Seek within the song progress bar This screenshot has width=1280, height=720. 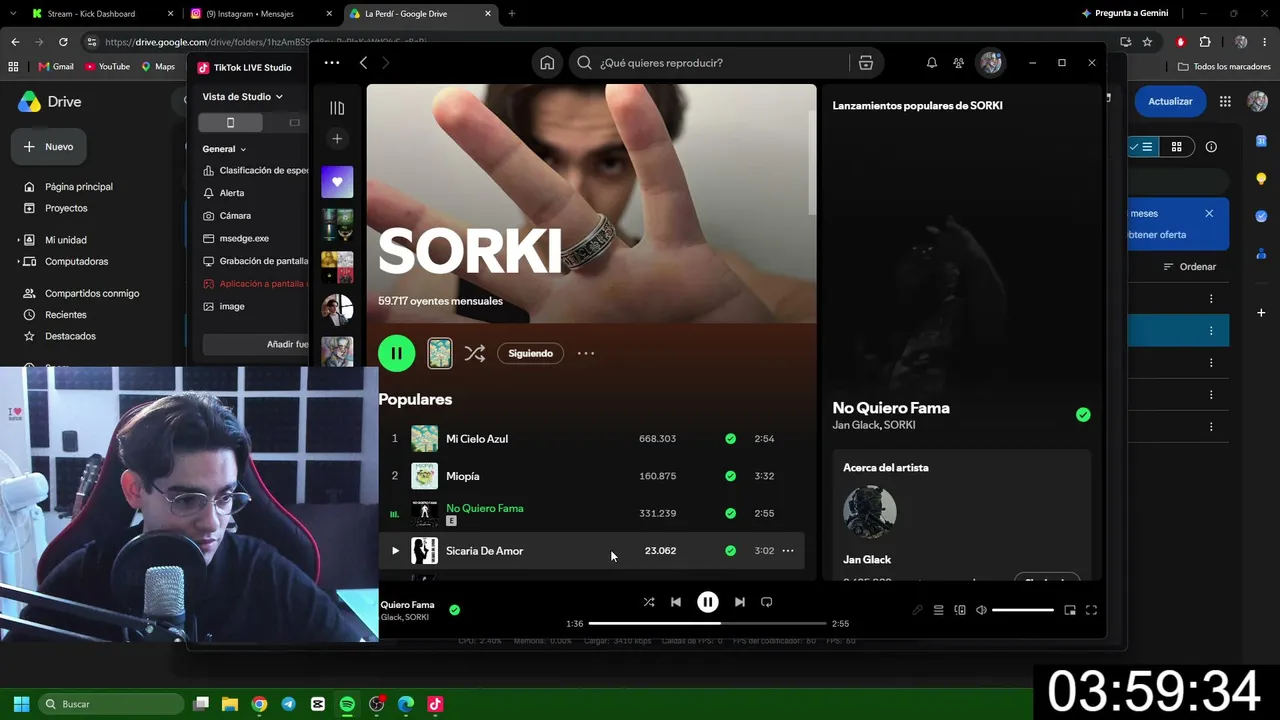708,624
